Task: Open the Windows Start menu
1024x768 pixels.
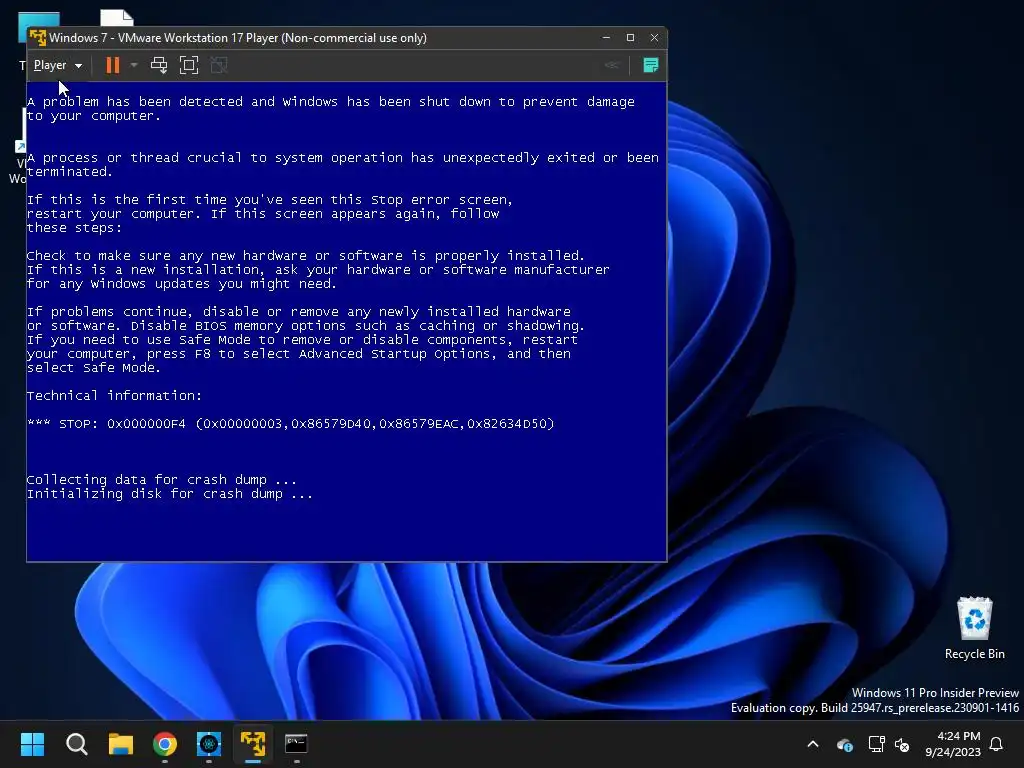Action: (33, 744)
